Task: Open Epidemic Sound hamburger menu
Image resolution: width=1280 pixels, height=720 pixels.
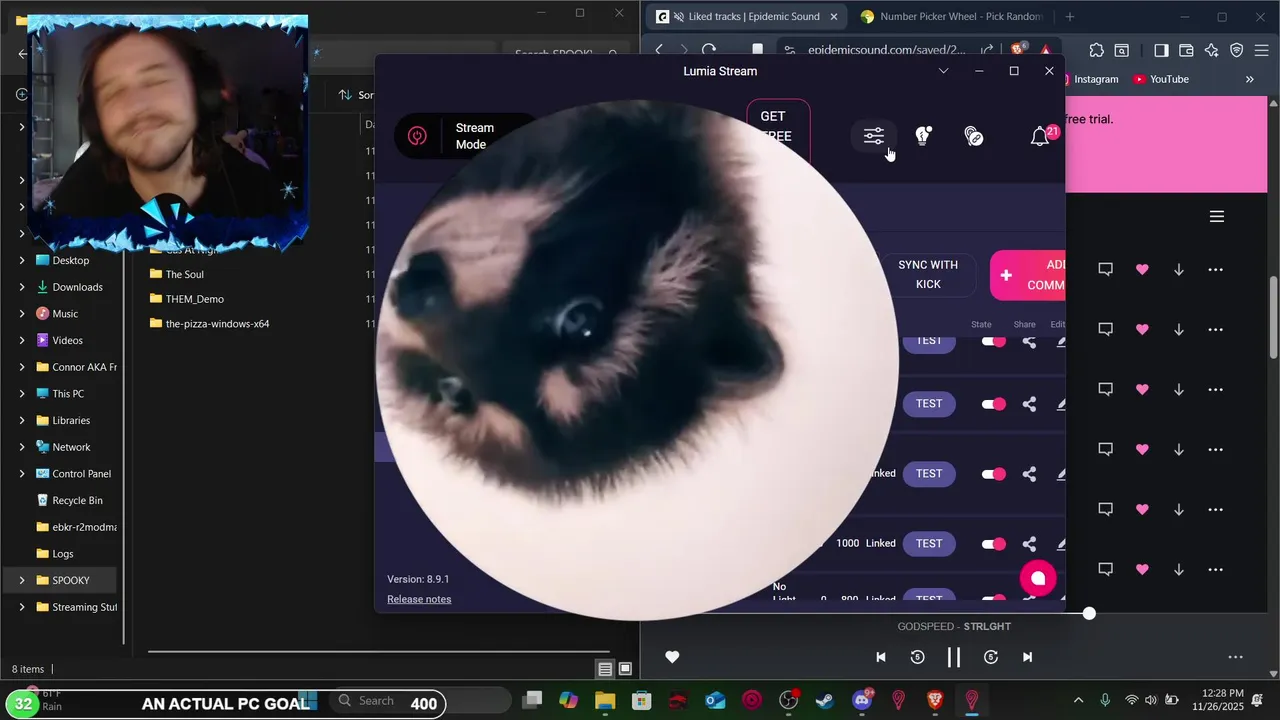Action: pyautogui.click(x=1217, y=217)
